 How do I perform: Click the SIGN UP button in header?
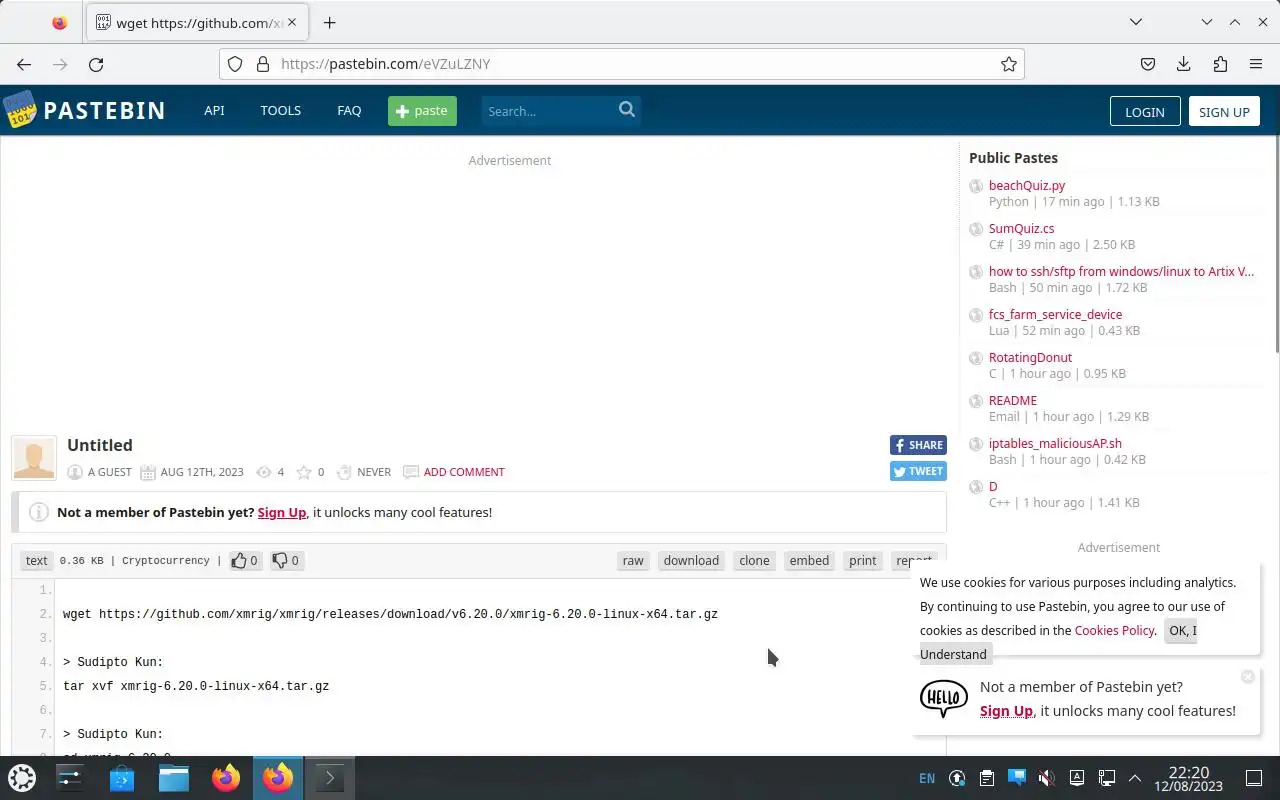[x=1224, y=112]
